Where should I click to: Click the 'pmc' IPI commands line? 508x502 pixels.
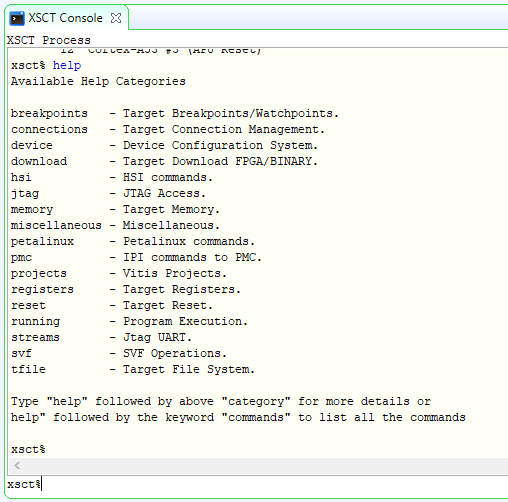point(136,257)
